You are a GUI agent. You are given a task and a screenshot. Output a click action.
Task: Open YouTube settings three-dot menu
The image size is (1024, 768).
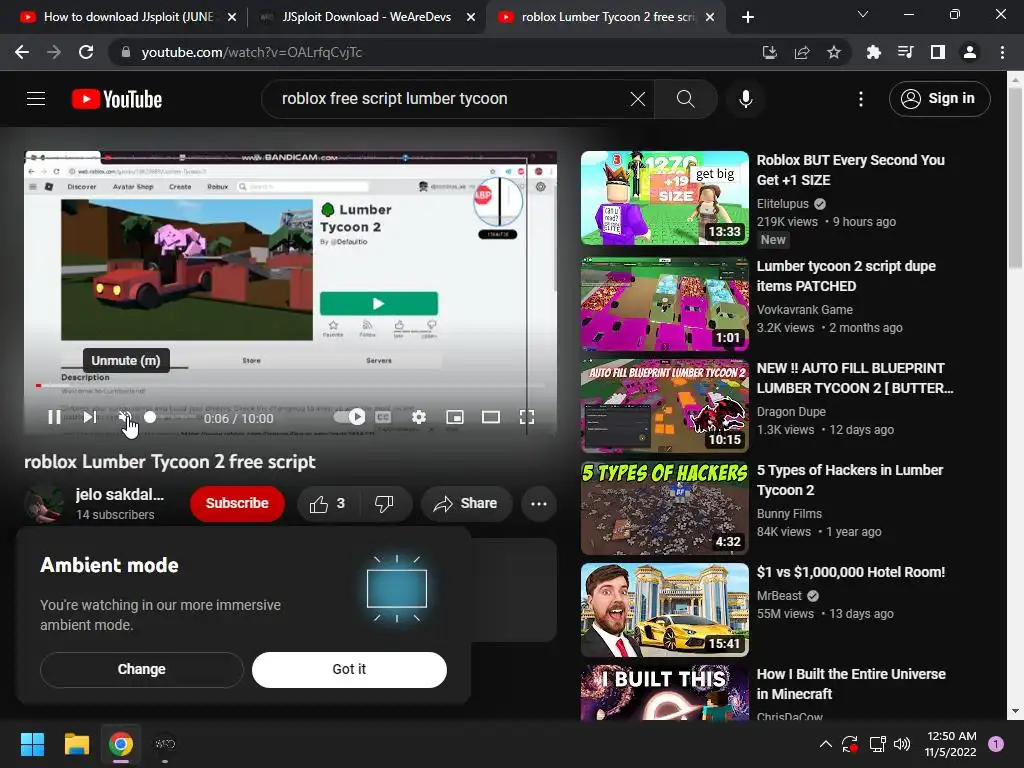[861, 99]
